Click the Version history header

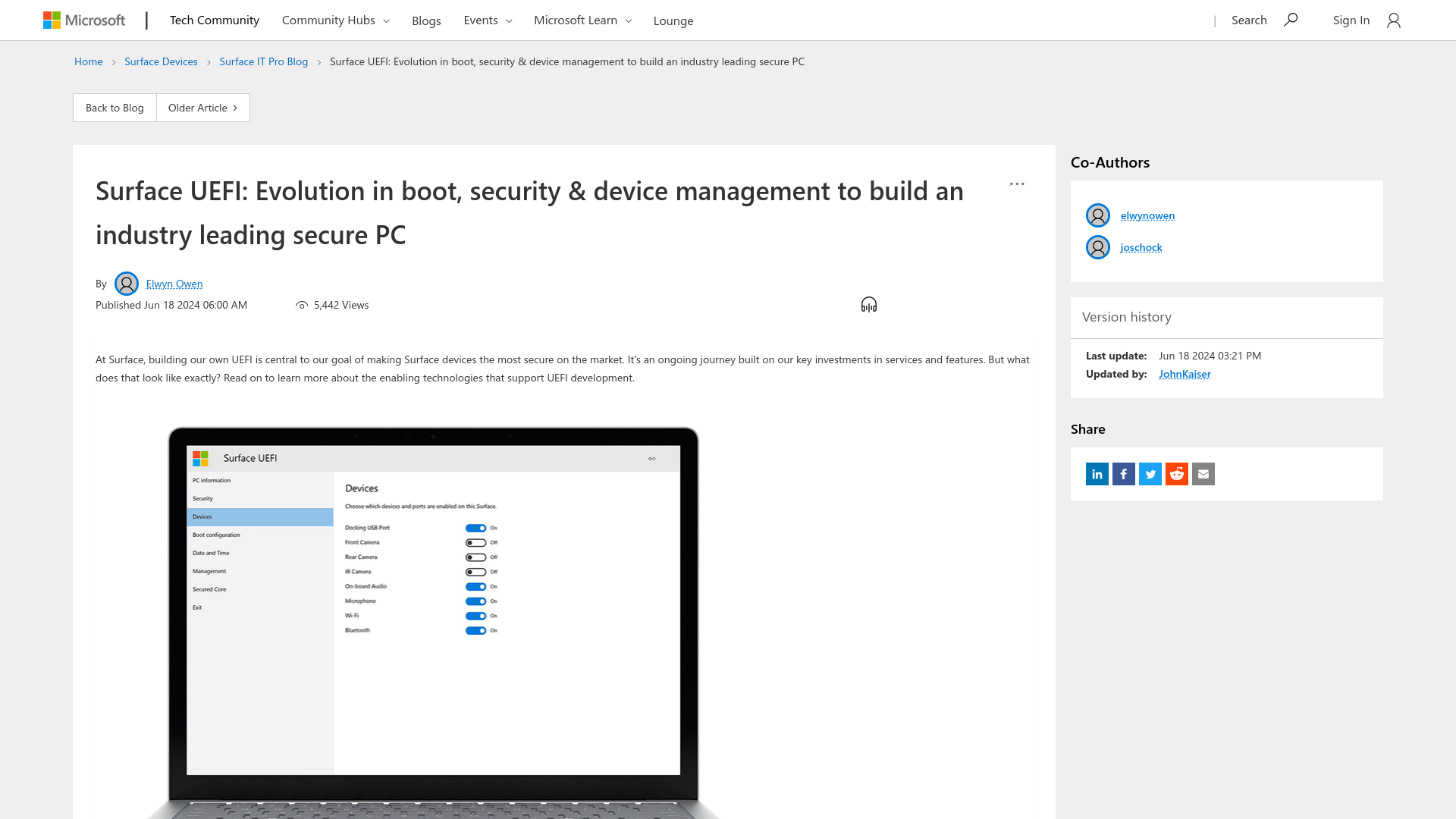pos(1127,317)
